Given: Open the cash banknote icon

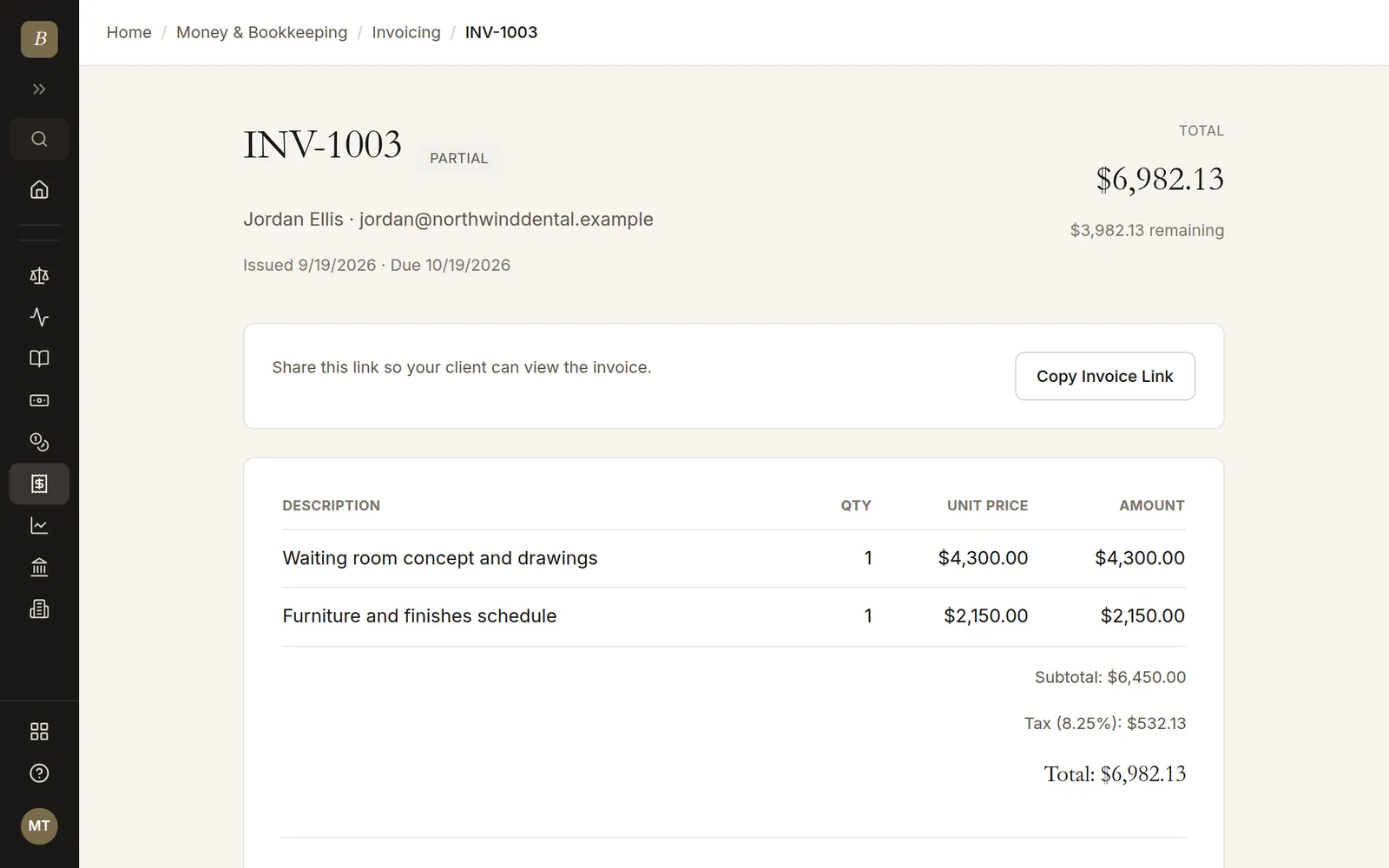Looking at the screenshot, I should 39,400.
